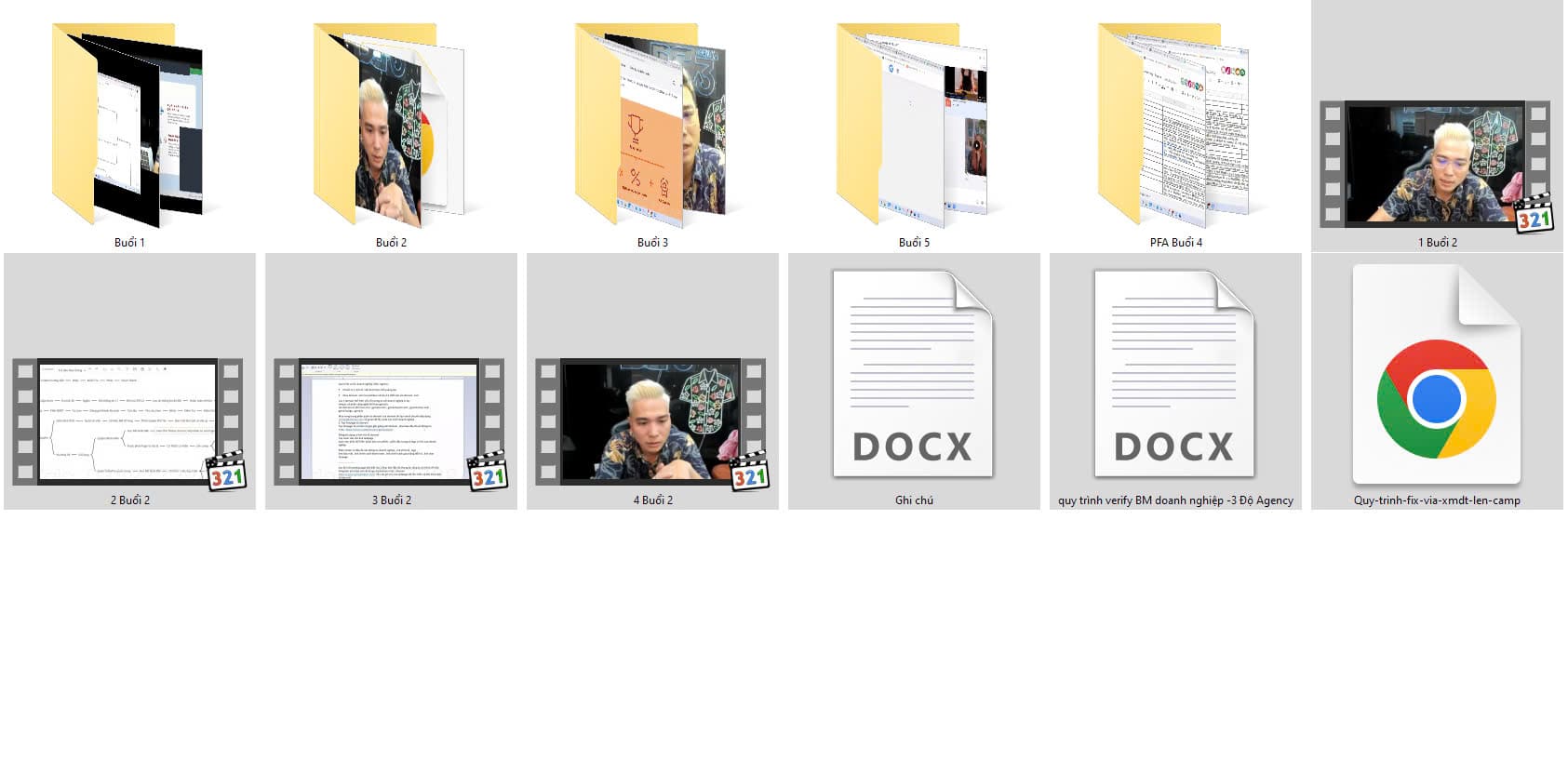
Task: Click the file name '1 Buổi 2'
Action: (x=1437, y=243)
